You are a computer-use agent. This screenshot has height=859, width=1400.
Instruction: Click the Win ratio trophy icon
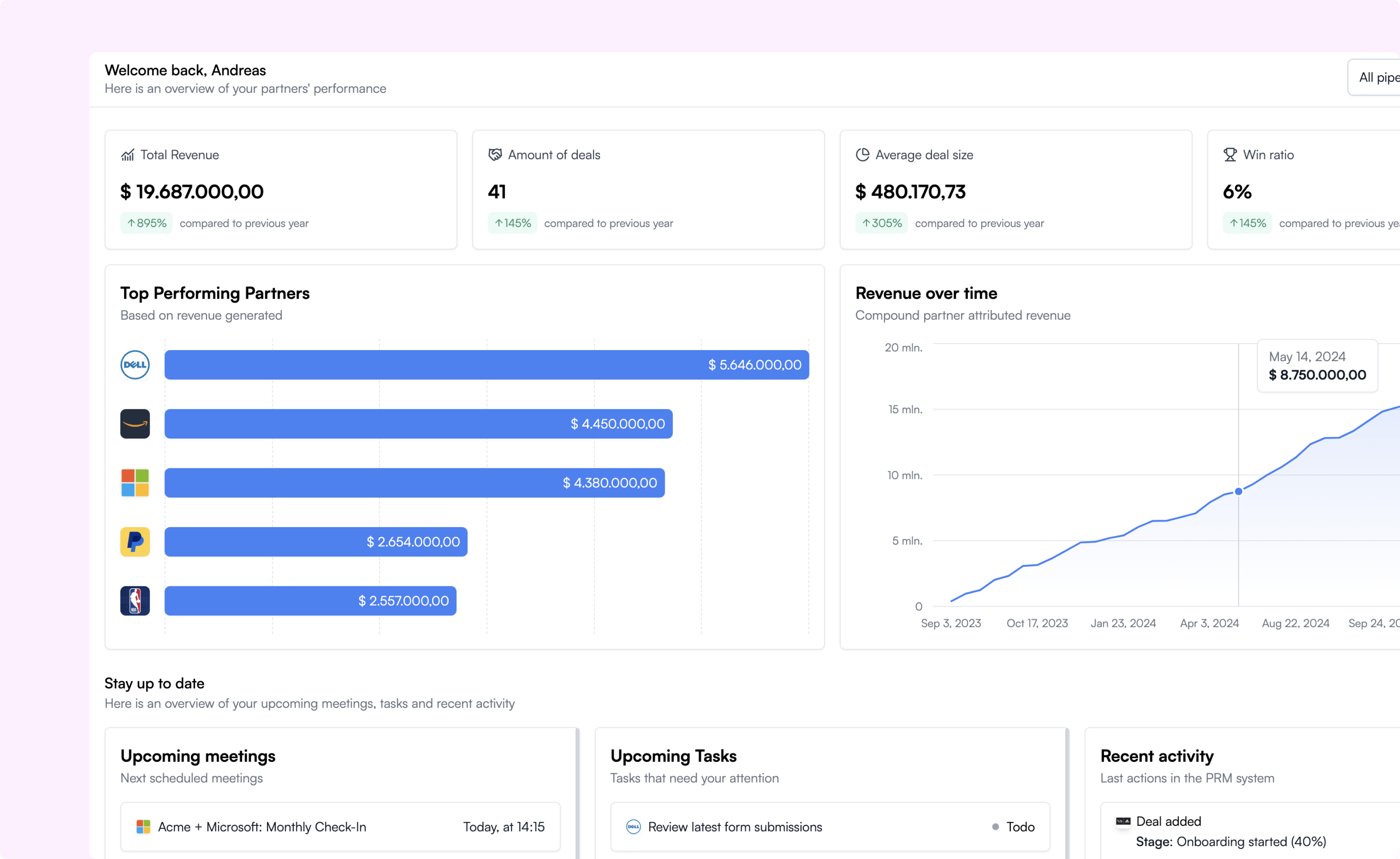(1230, 155)
